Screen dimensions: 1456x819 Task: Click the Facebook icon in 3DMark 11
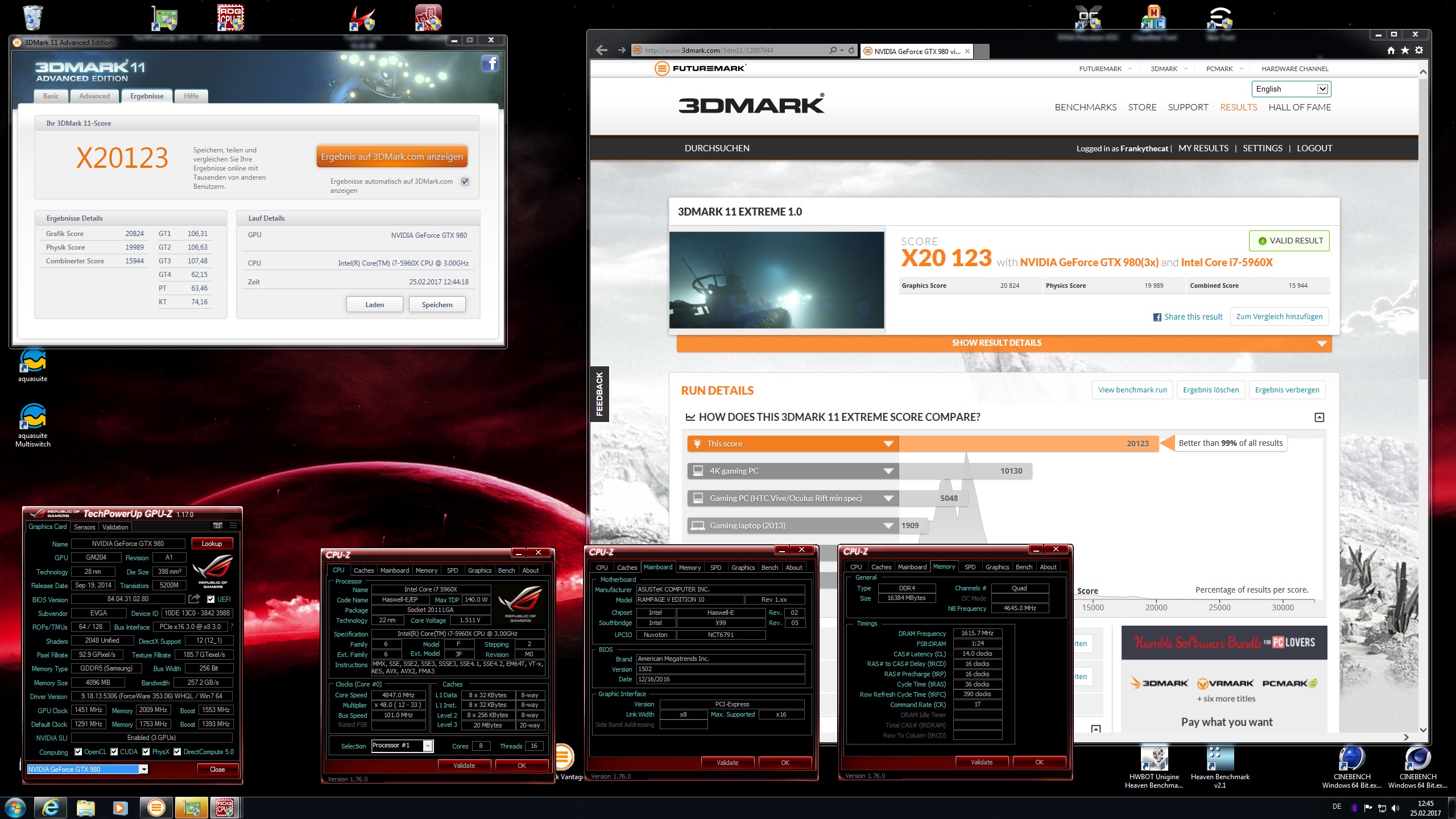pos(490,63)
